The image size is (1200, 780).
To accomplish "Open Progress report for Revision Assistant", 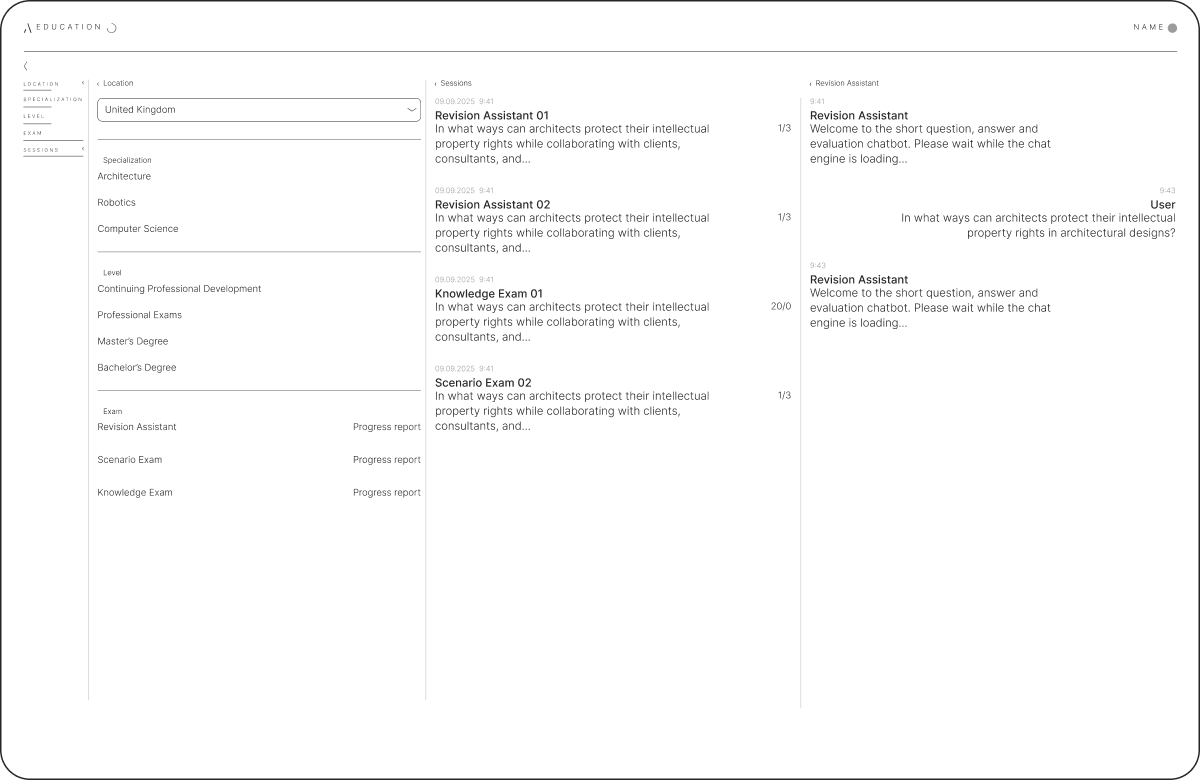I will point(386,427).
